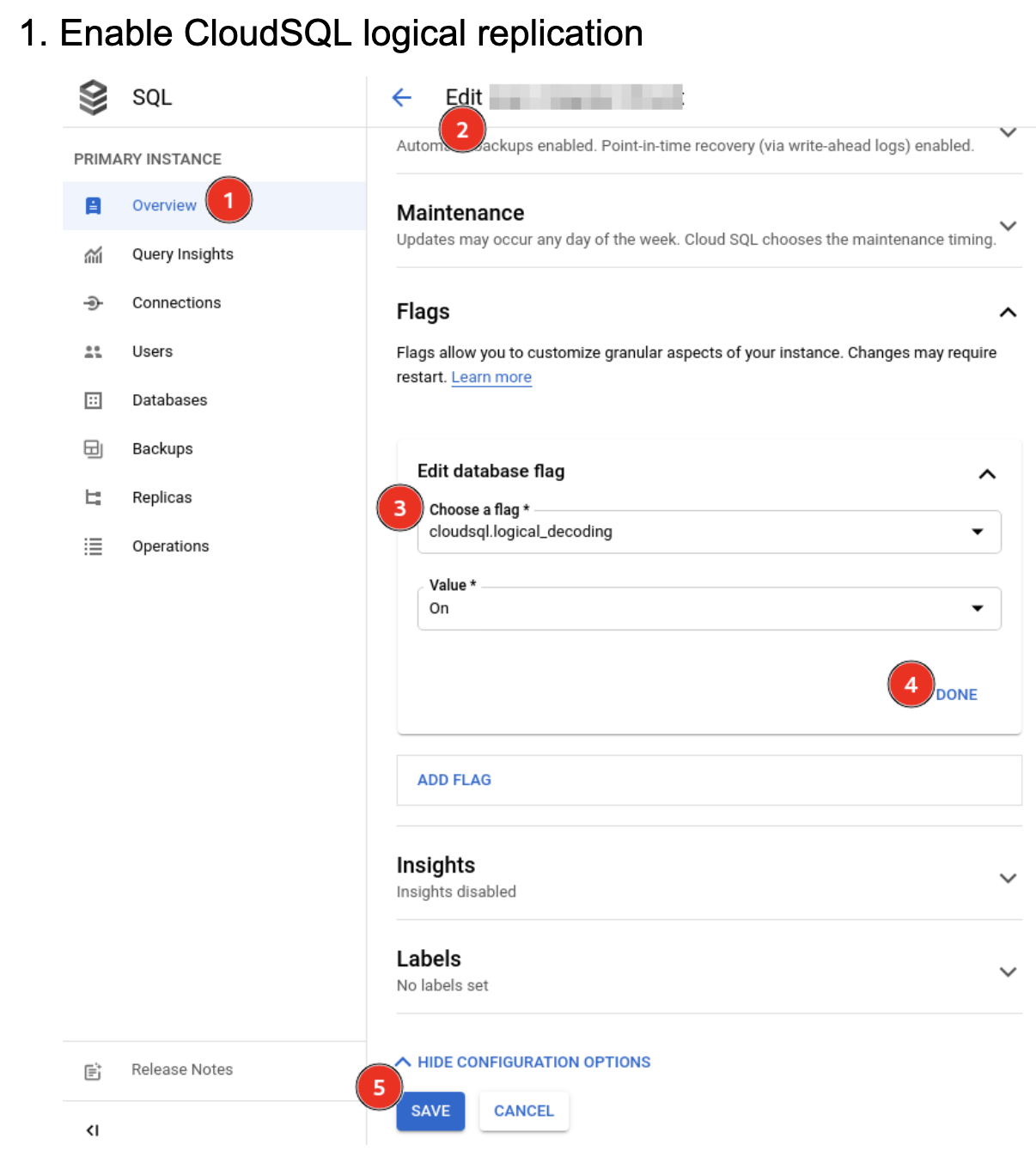1036x1163 pixels.
Task: Select the Overview document icon
Action: point(93,204)
